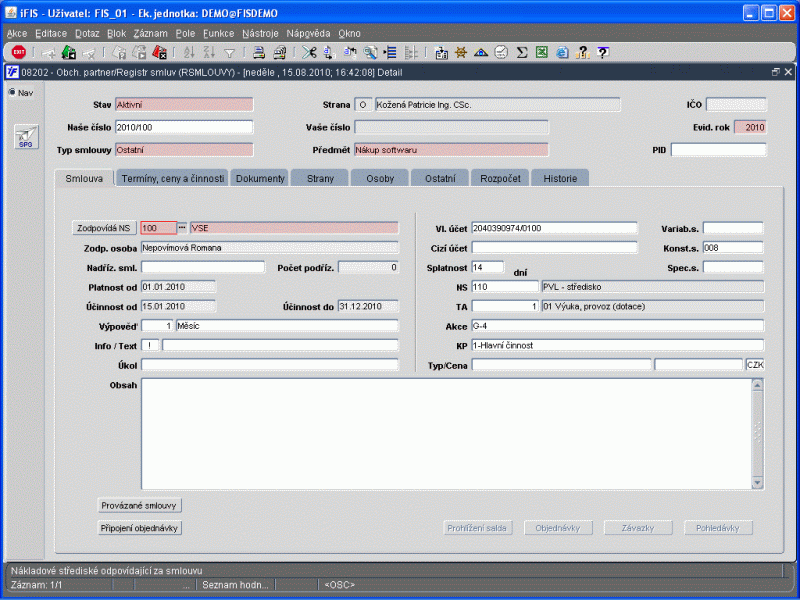Click the Připojení objednávky button

point(139,527)
